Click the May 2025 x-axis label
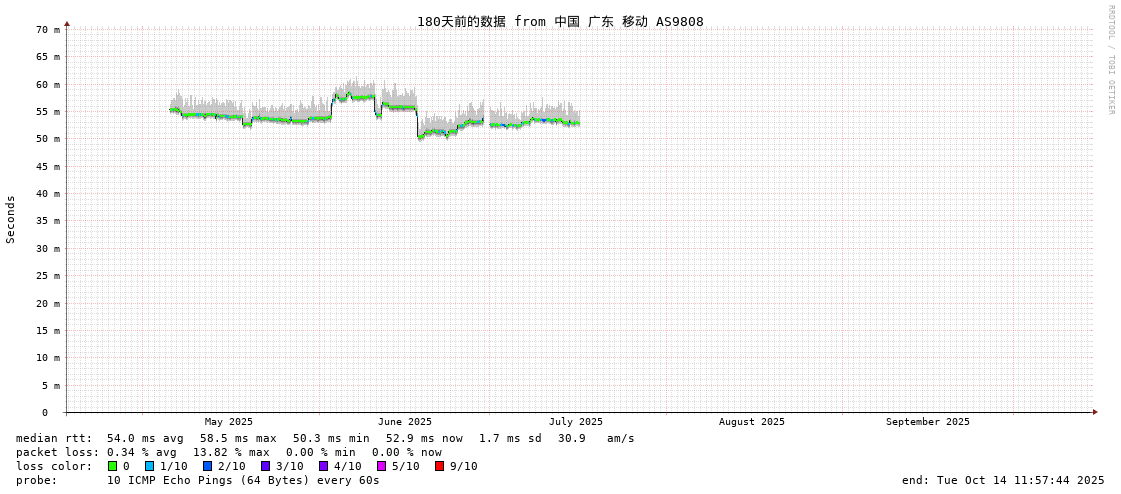1121x494 pixels. (229, 422)
